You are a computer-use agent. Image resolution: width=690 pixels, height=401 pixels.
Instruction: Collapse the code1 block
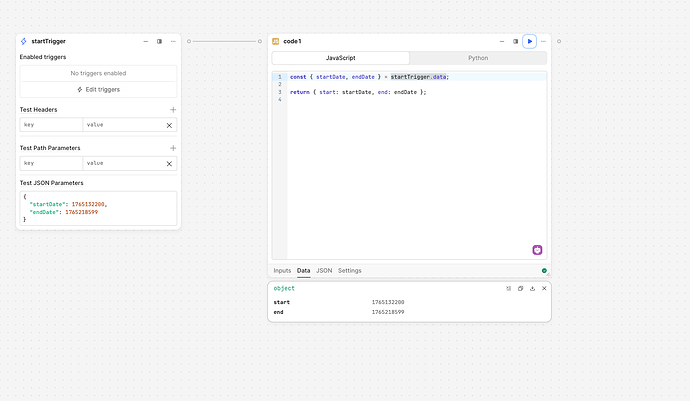(502, 41)
